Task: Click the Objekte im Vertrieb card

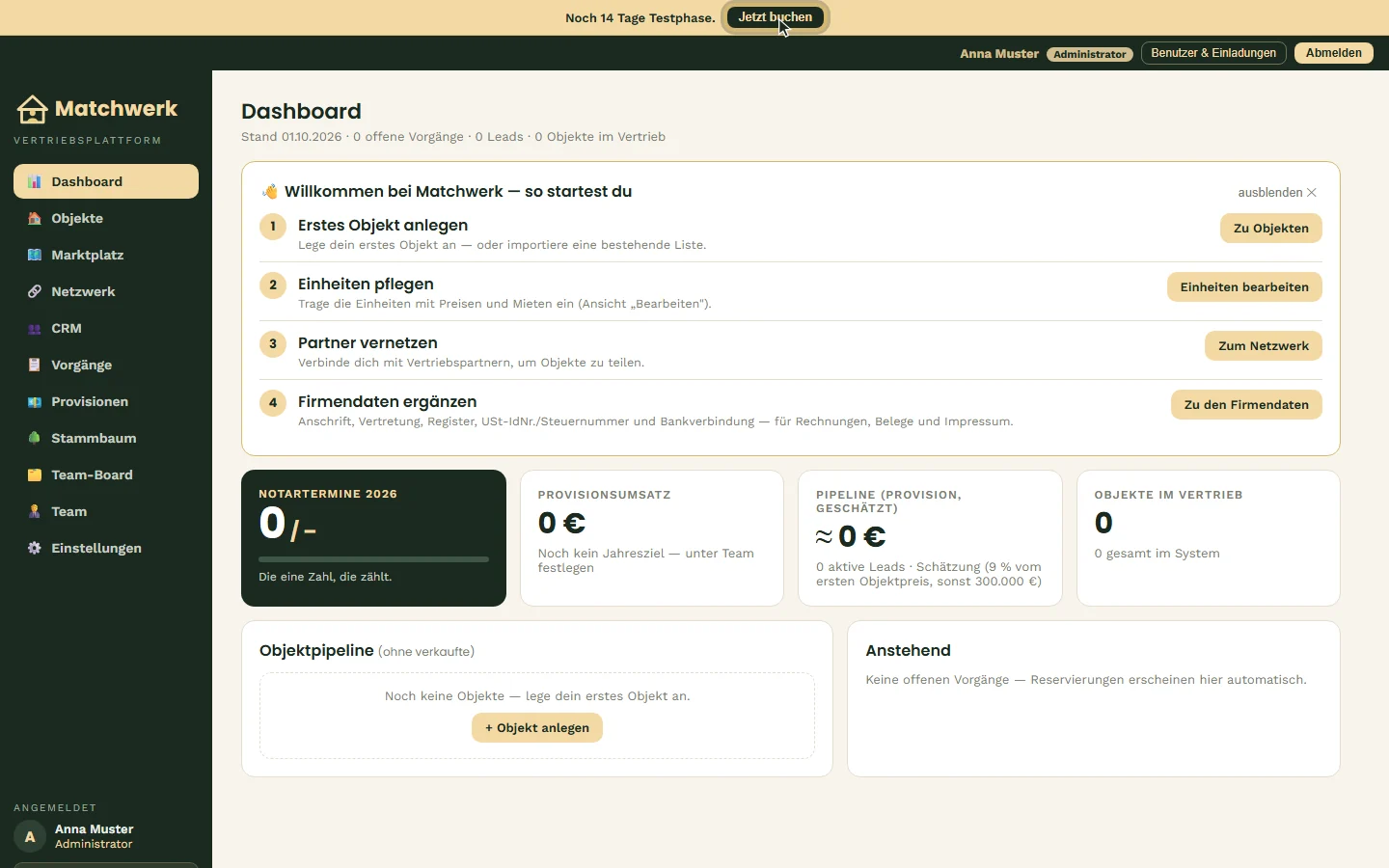Action: pos(1209,538)
